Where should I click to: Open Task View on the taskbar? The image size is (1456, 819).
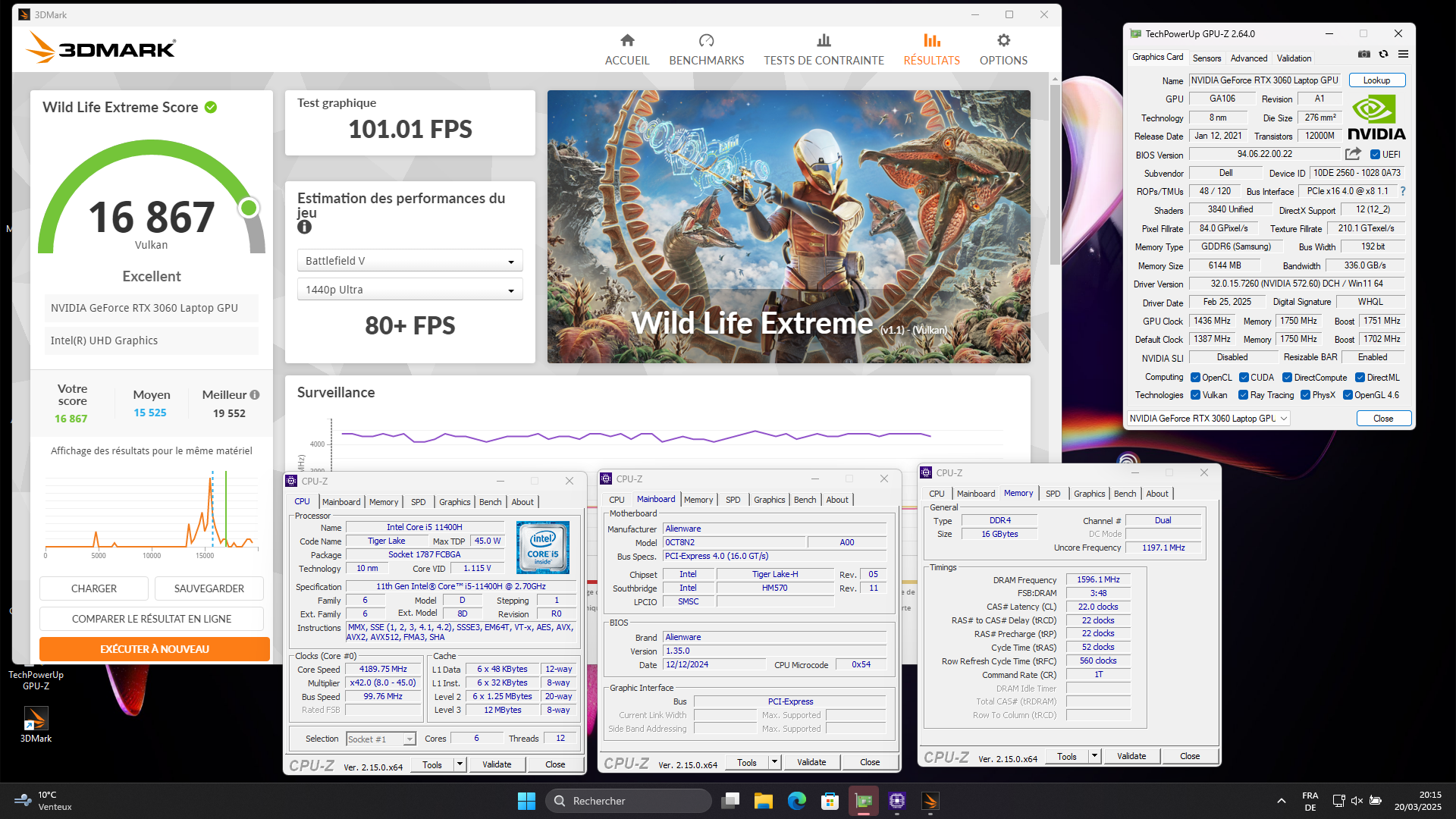(x=730, y=801)
